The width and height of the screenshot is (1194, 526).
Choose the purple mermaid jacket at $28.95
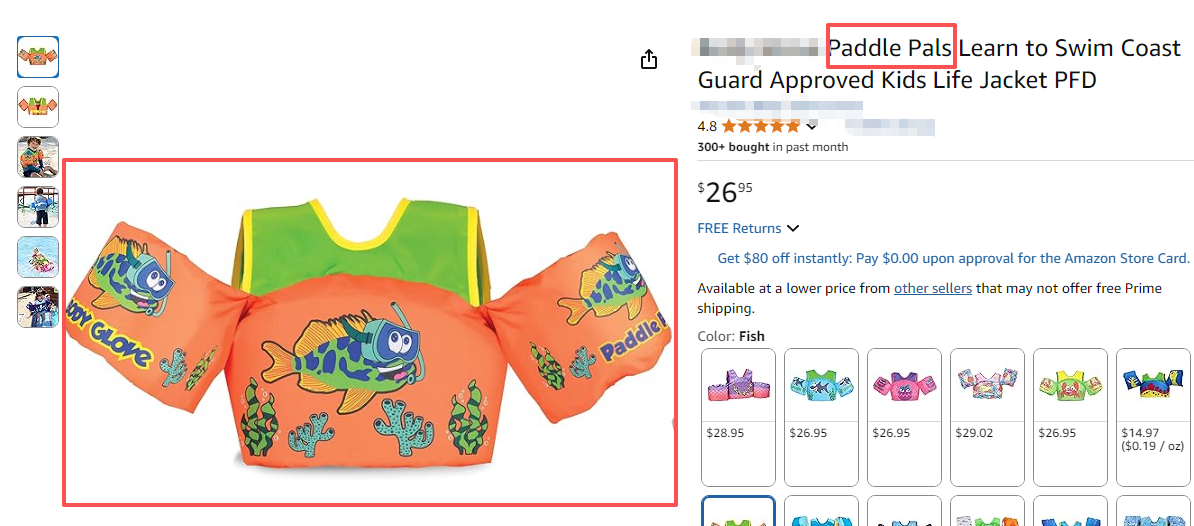click(738, 417)
